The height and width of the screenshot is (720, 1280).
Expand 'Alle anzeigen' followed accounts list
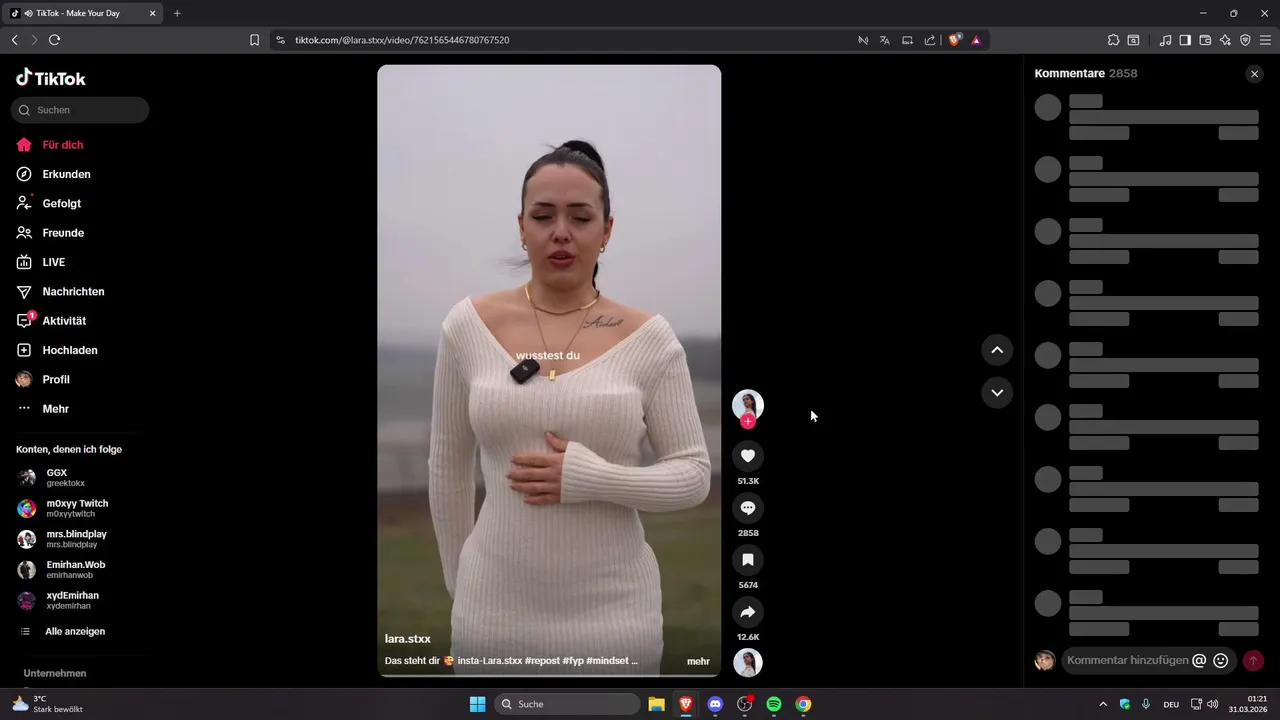63,632
